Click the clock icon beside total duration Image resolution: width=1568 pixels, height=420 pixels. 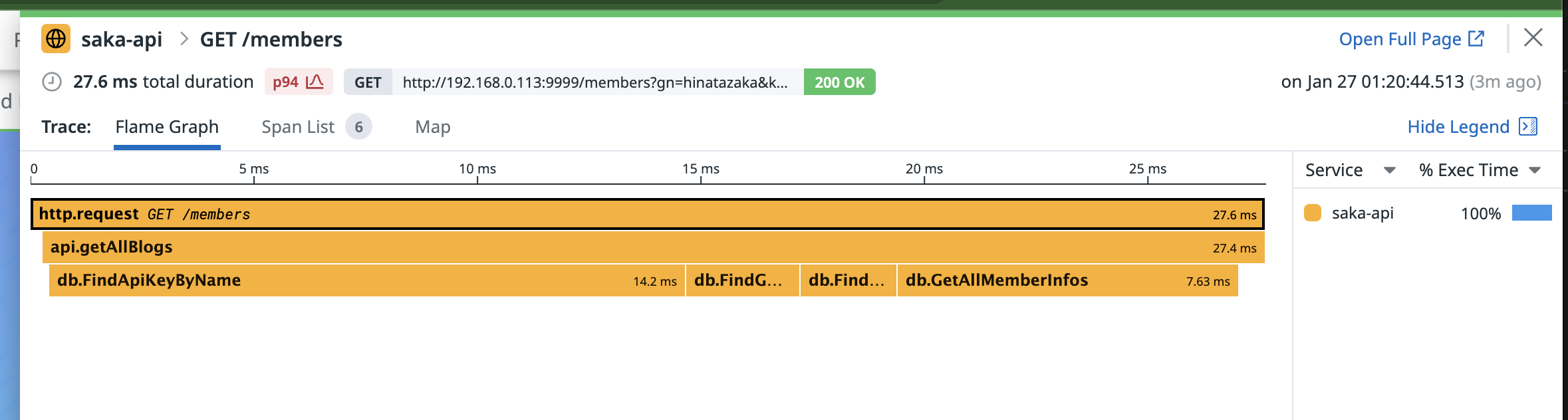click(x=52, y=82)
